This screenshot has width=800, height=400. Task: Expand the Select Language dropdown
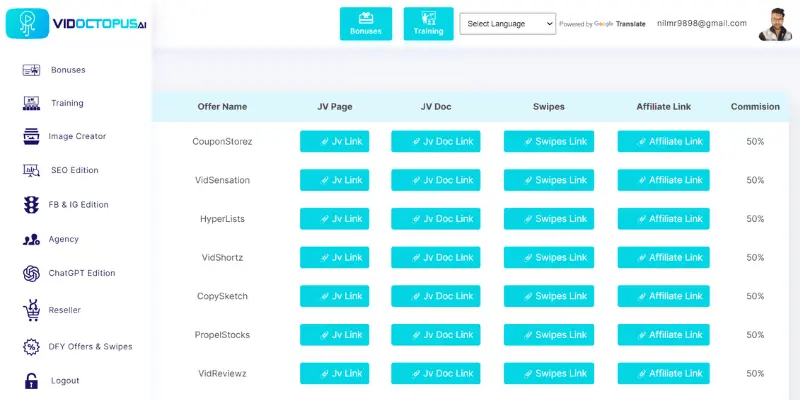[508, 23]
